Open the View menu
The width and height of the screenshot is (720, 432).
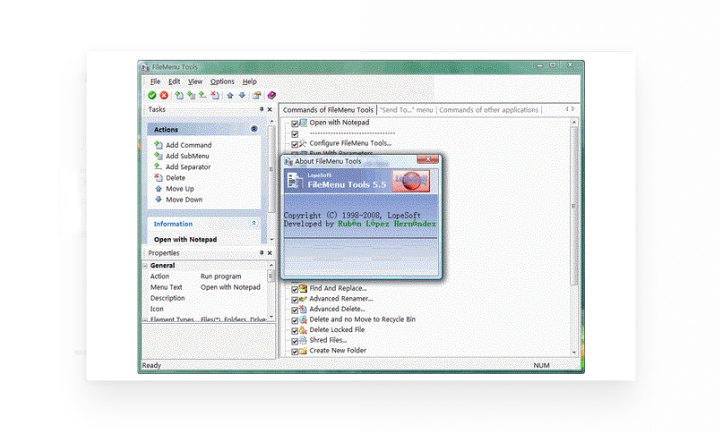[x=195, y=81]
